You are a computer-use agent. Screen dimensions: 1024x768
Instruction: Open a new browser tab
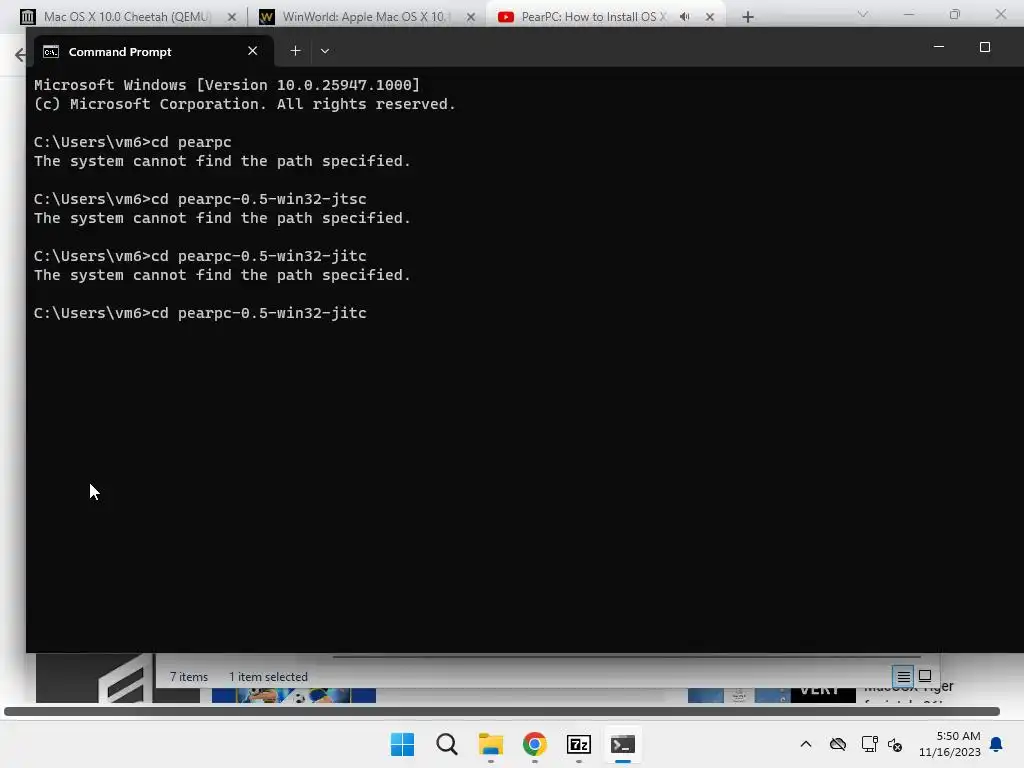point(748,17)
